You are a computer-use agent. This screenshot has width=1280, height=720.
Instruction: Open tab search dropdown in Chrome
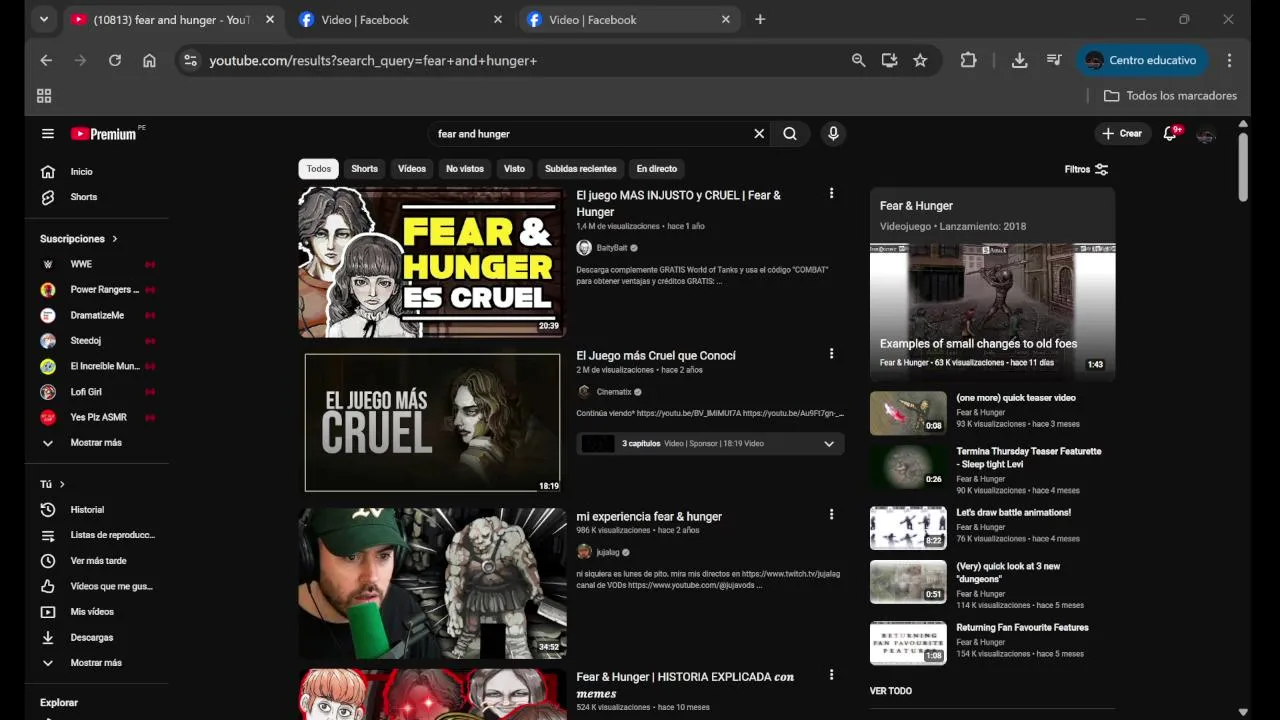pyautogui.click(x=44, y=19)
